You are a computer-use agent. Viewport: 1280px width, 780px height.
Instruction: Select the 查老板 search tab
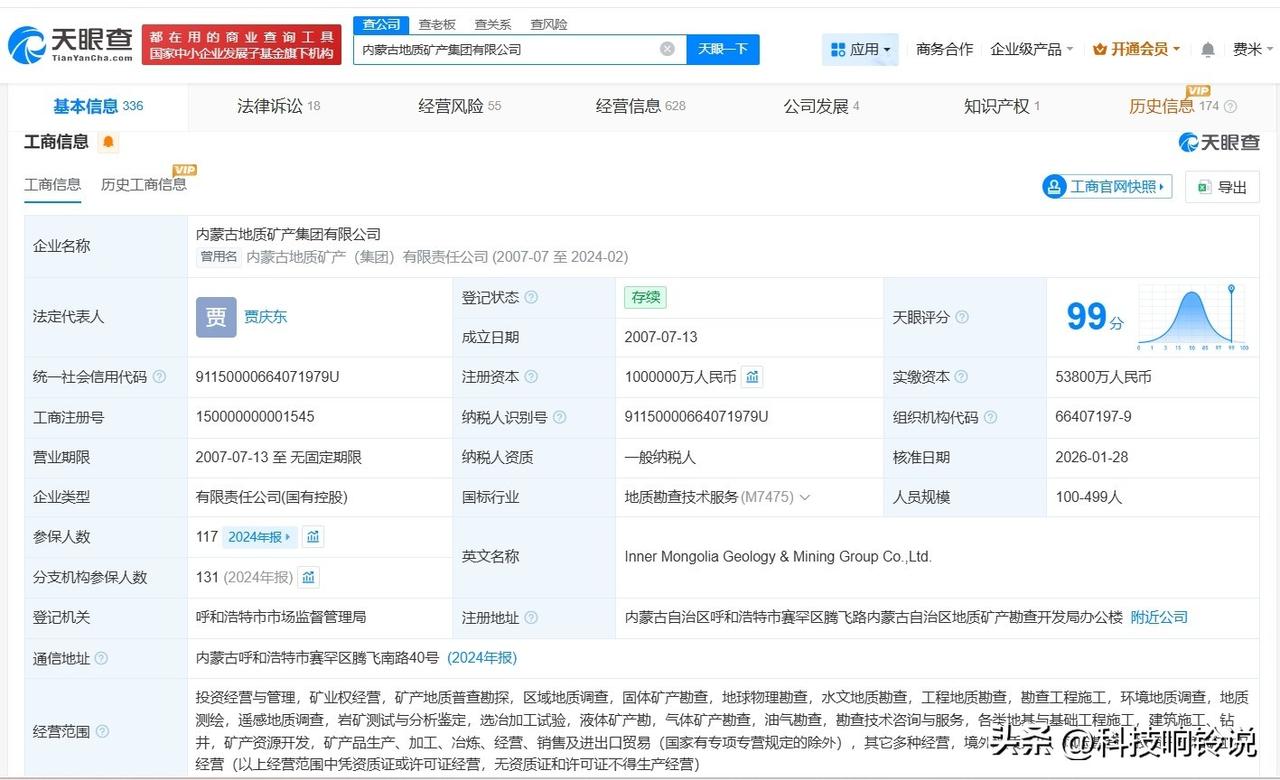click(x=437, y=24)
